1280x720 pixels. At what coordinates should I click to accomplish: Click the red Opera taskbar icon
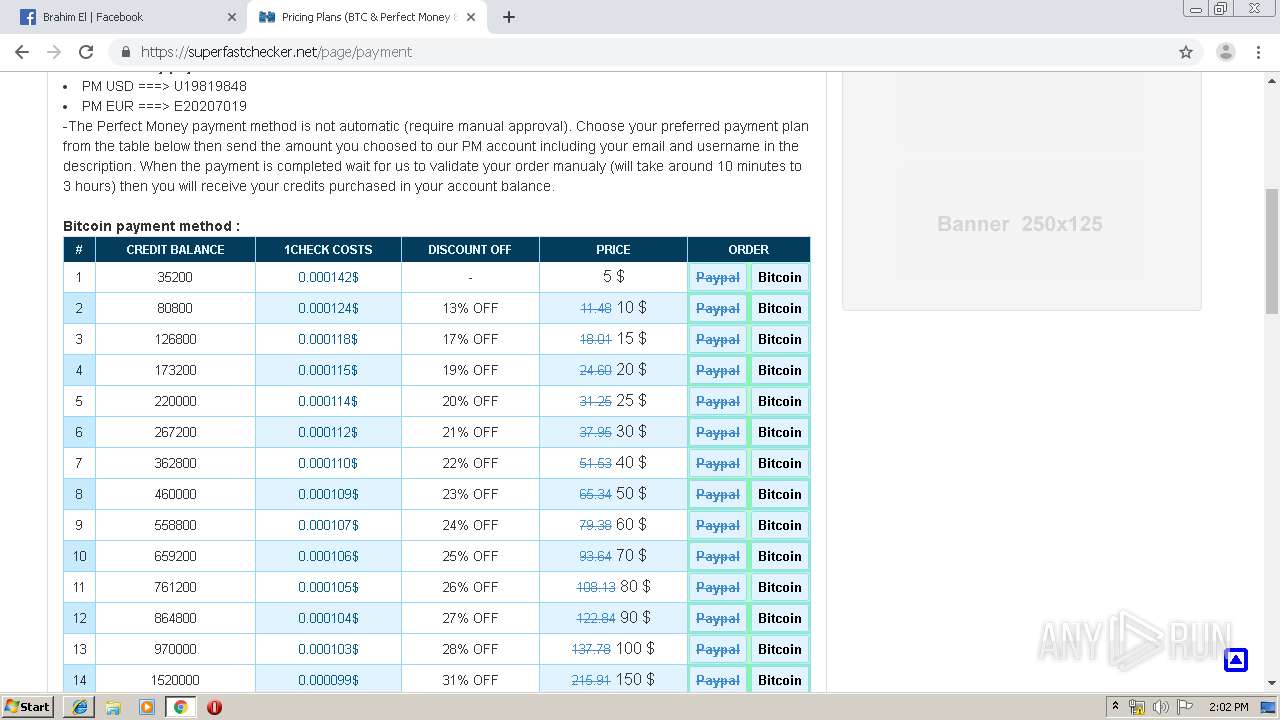214,707
